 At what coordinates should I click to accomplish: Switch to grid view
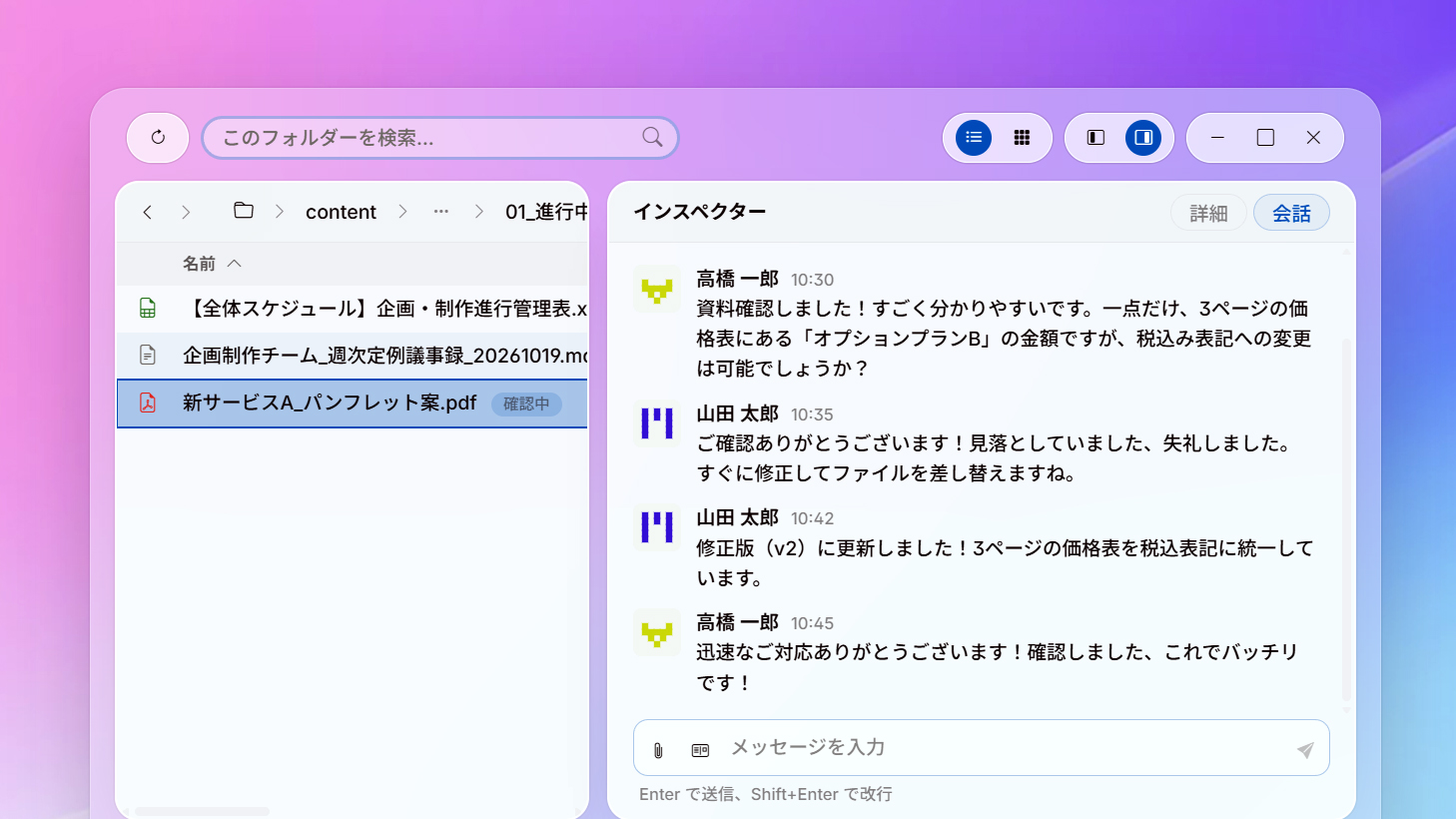[1022, 138]
